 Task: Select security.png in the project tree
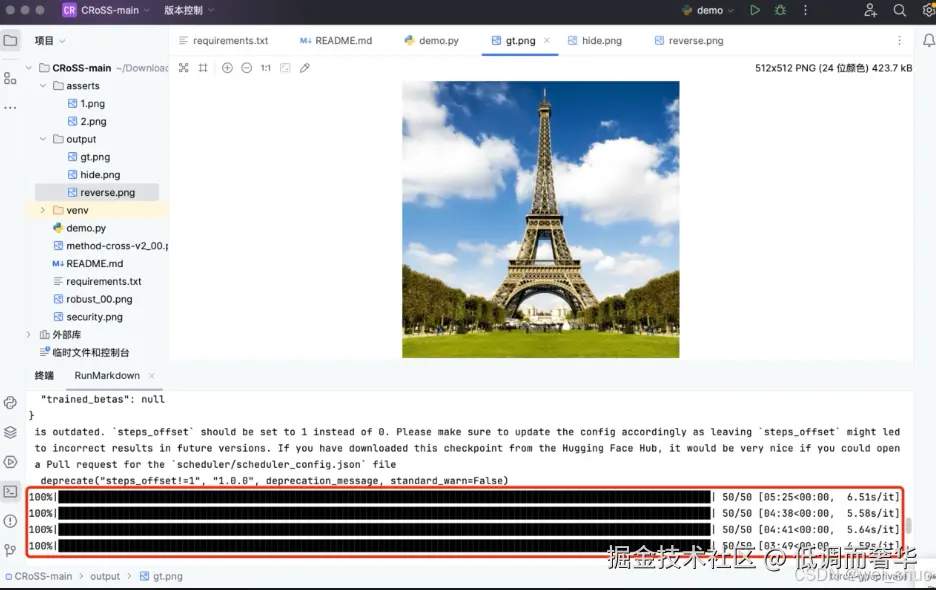pyautogui.click(x=88, y=317)
